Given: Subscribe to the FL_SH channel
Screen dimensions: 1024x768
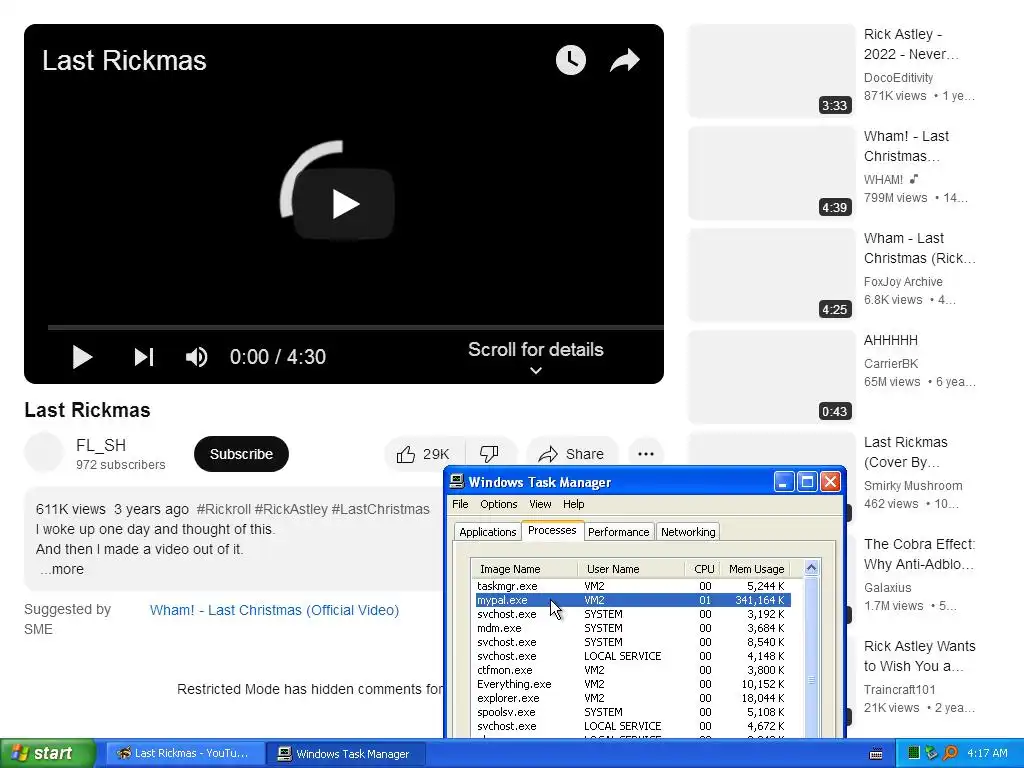Looking at the screenshot, I should (241, 454).
